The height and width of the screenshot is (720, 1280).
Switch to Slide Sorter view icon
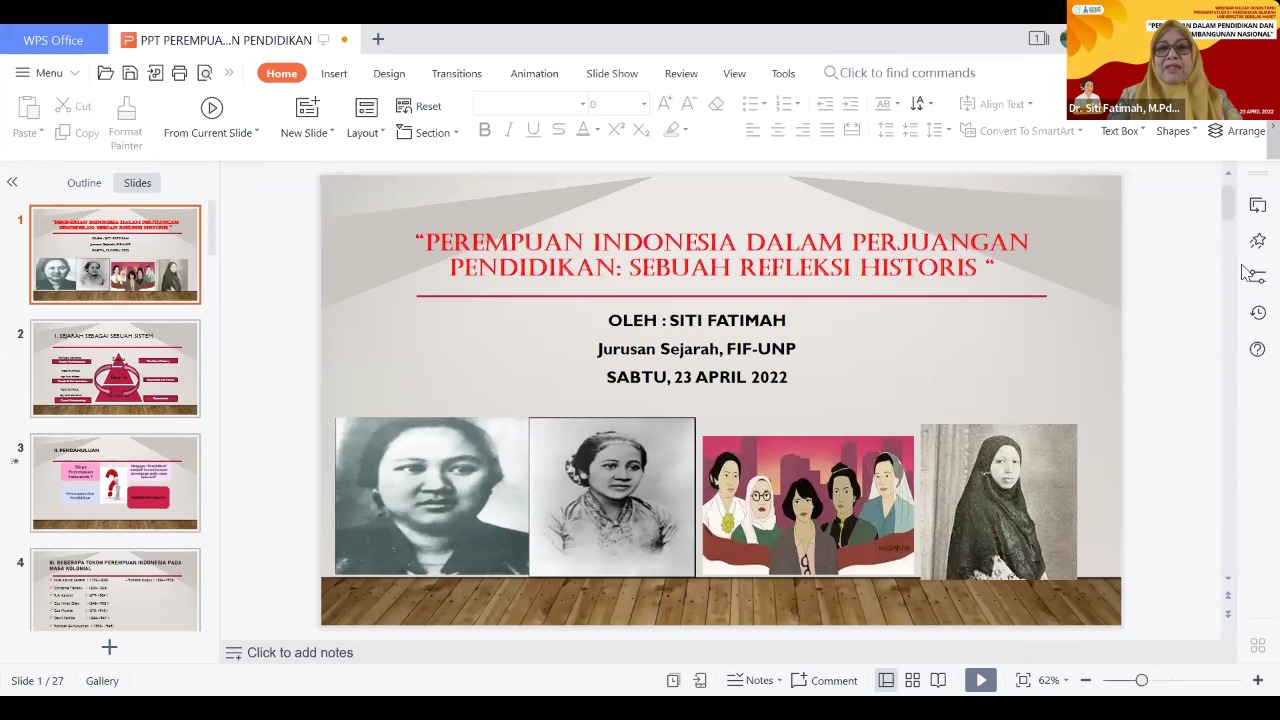pyautogui.click(x=912, y=681)
